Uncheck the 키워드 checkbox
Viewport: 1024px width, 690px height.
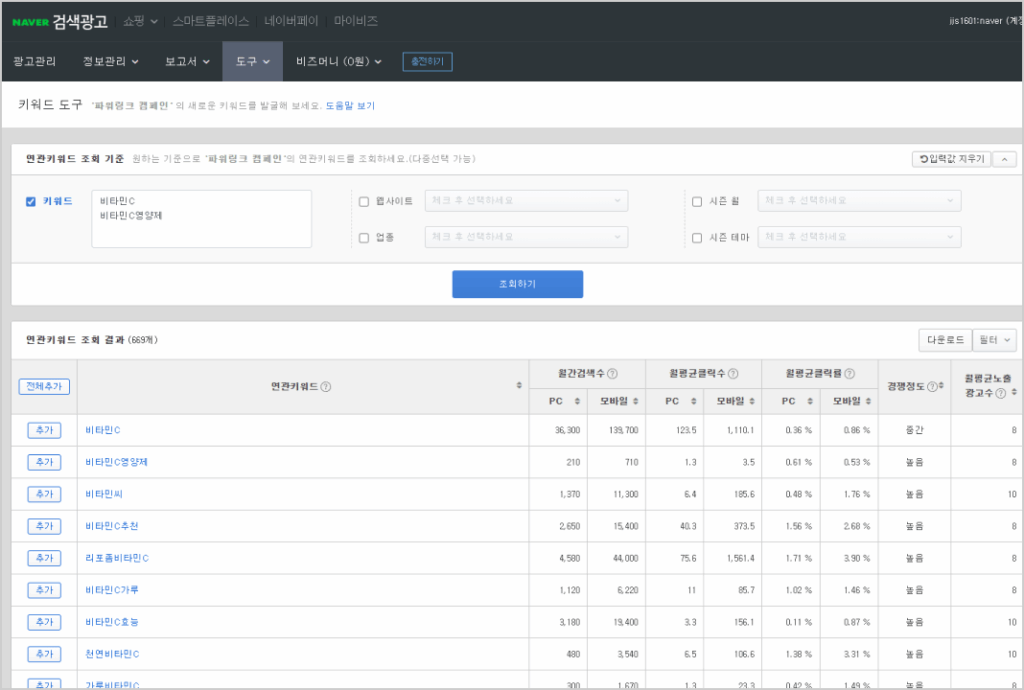pos(30,202)
